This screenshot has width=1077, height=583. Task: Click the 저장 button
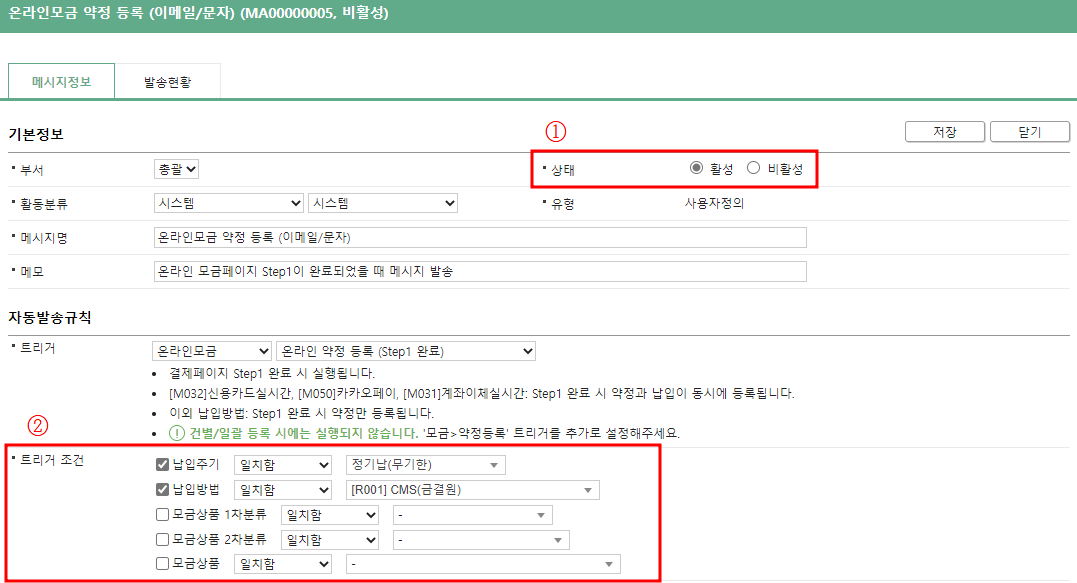pos(944,132)
